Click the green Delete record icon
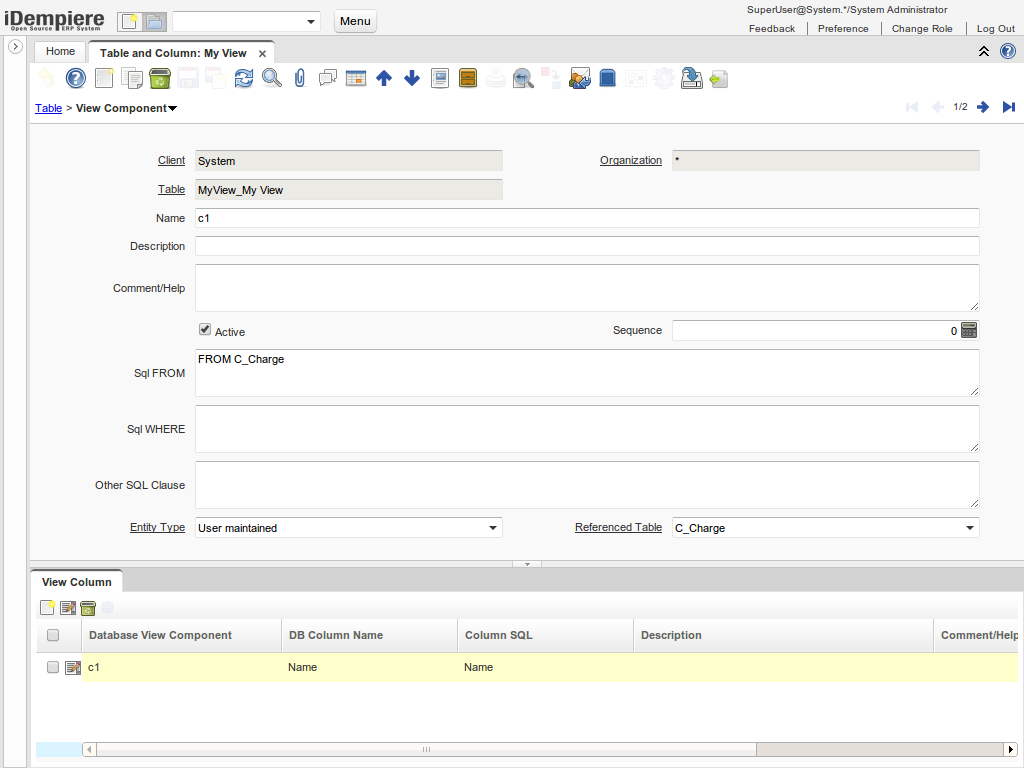The height and width of the screenshot is (768, 1024). (160, 78)
